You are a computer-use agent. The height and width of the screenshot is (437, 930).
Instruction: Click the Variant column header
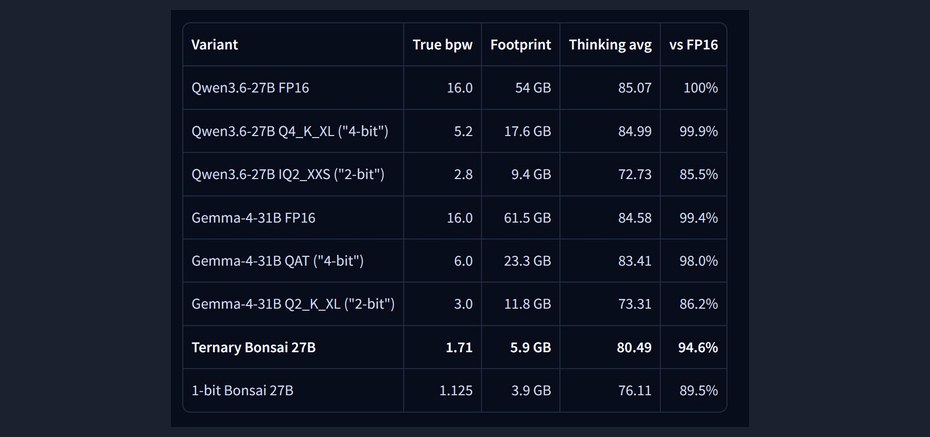(215, 44)
